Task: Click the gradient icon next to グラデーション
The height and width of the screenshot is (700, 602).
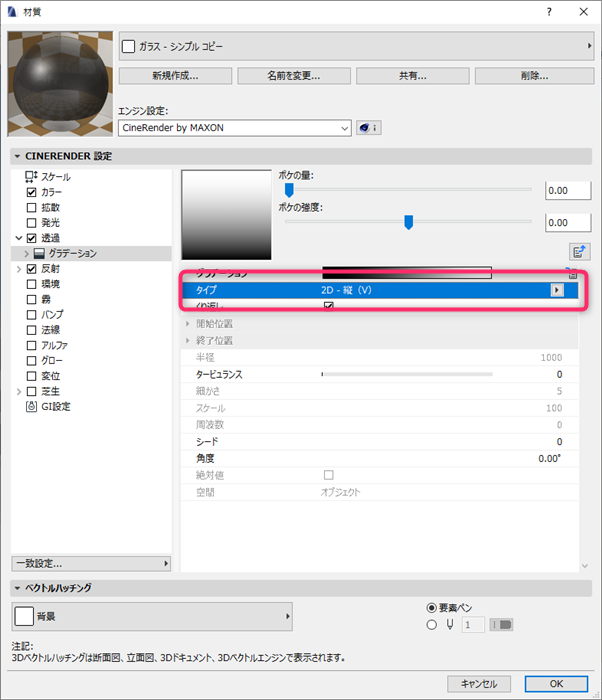Action: pyautogui.click(x=39, y=254)
